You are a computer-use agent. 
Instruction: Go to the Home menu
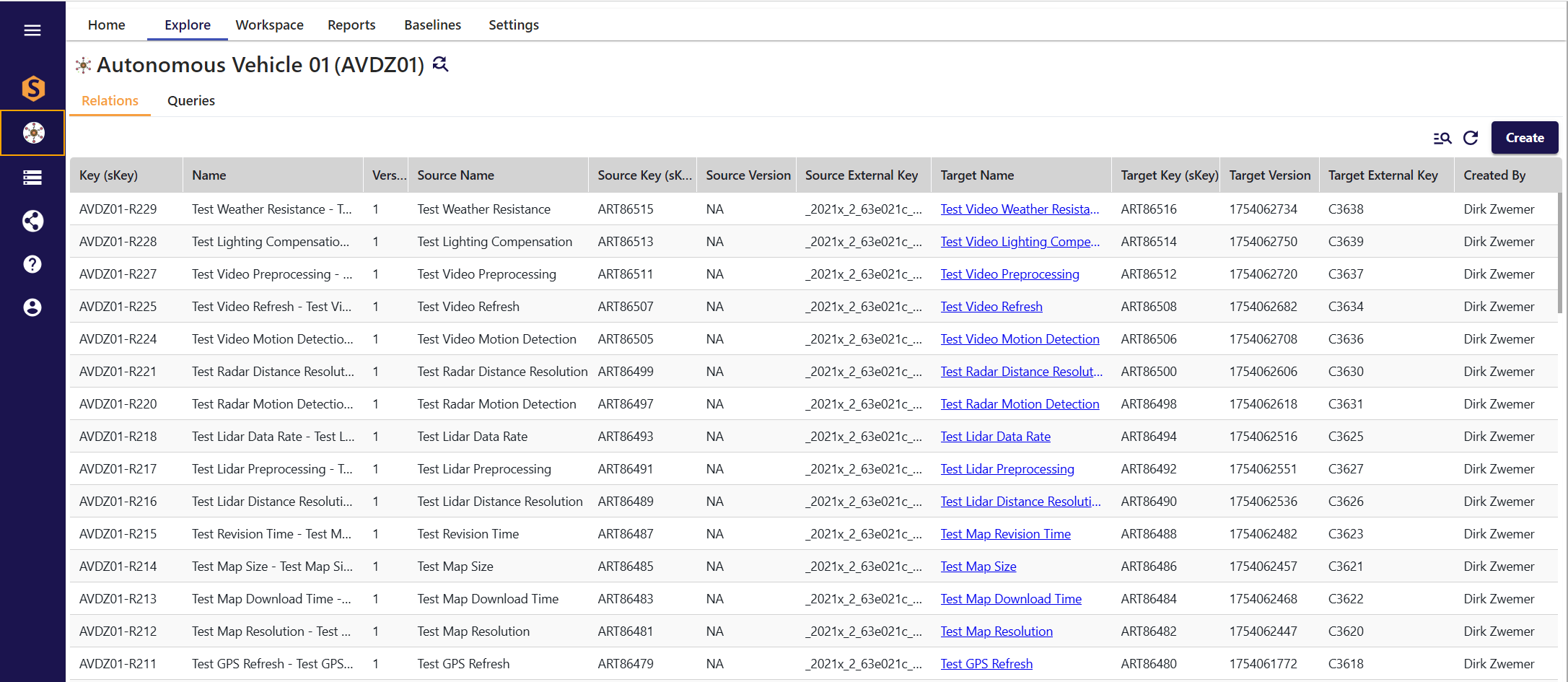click(107, 25)
